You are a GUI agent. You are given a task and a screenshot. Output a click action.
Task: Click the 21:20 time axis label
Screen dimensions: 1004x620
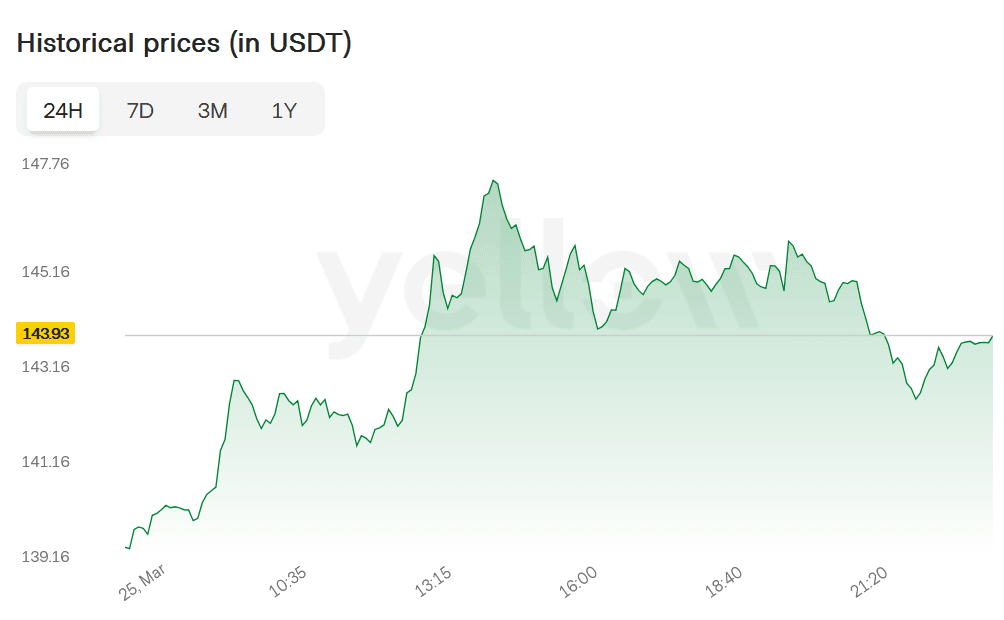(x=869, y=582)
